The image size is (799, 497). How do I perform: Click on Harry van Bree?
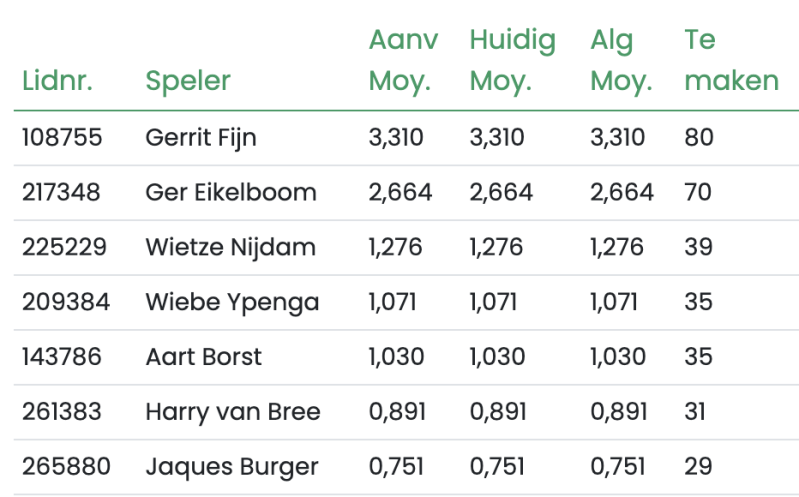point(233,412)
